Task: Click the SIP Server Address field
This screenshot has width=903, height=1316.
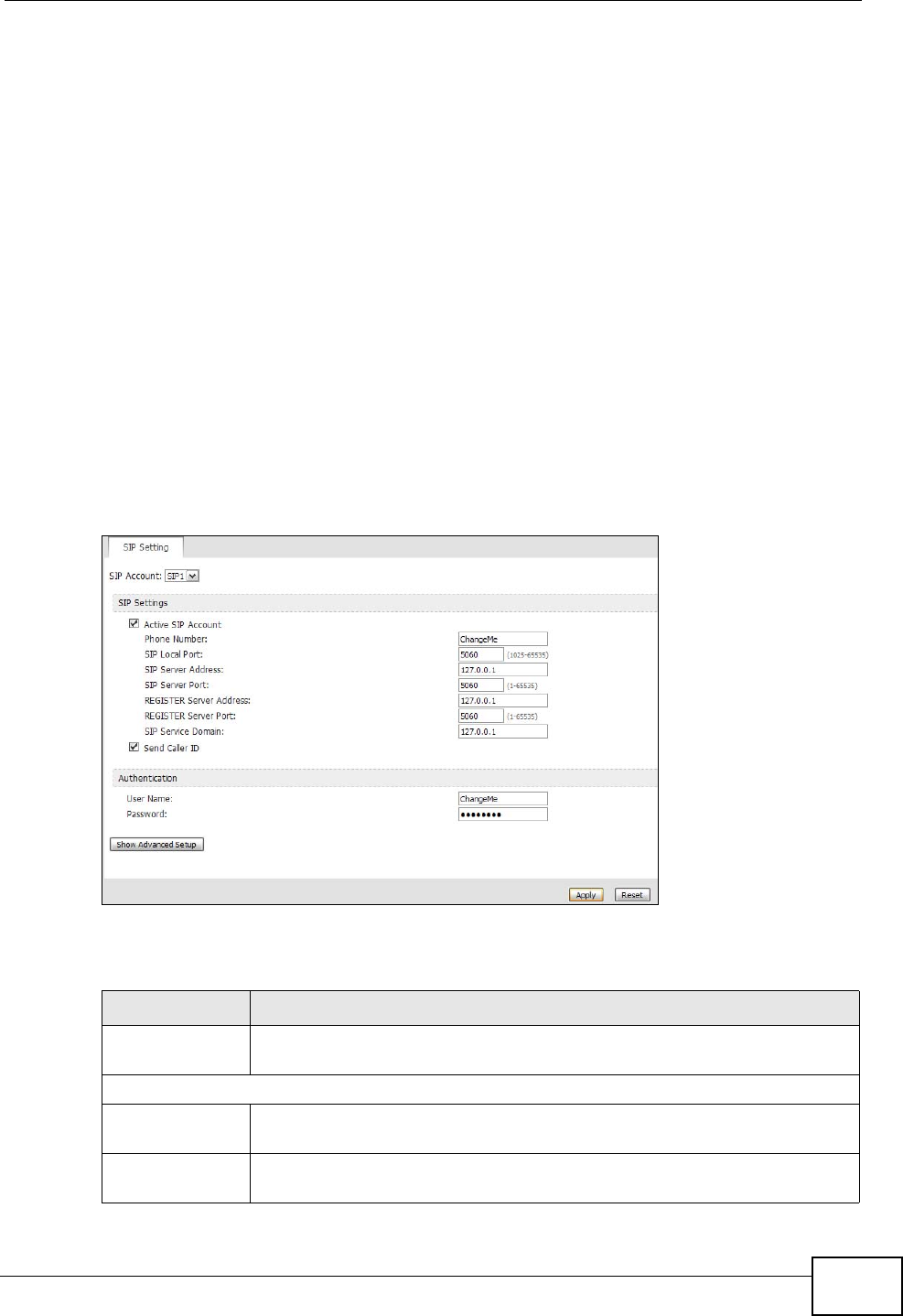Action: click(502, 670)
